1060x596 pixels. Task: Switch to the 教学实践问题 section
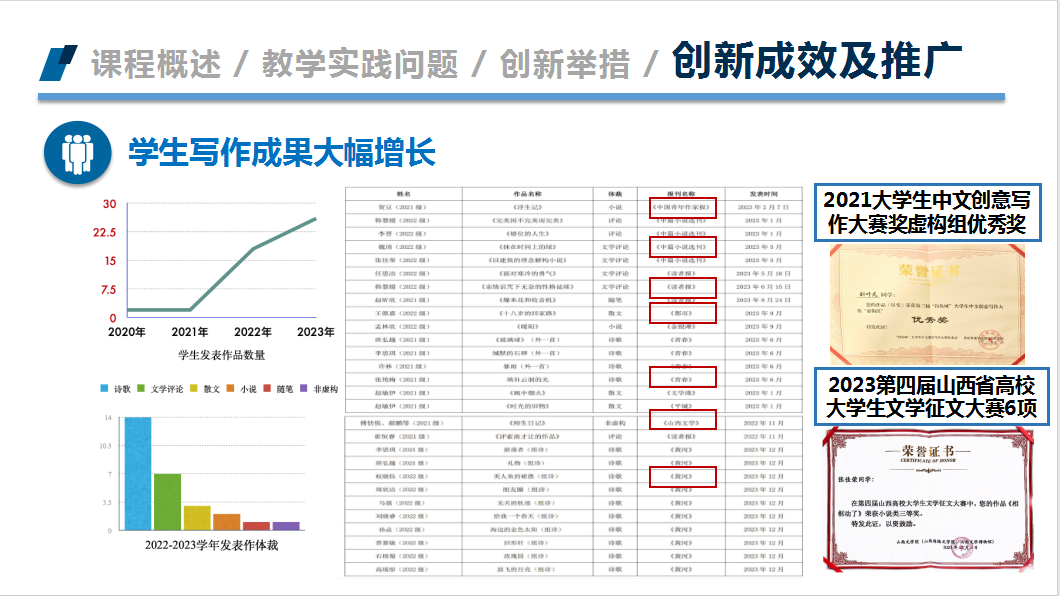(360, 63)
